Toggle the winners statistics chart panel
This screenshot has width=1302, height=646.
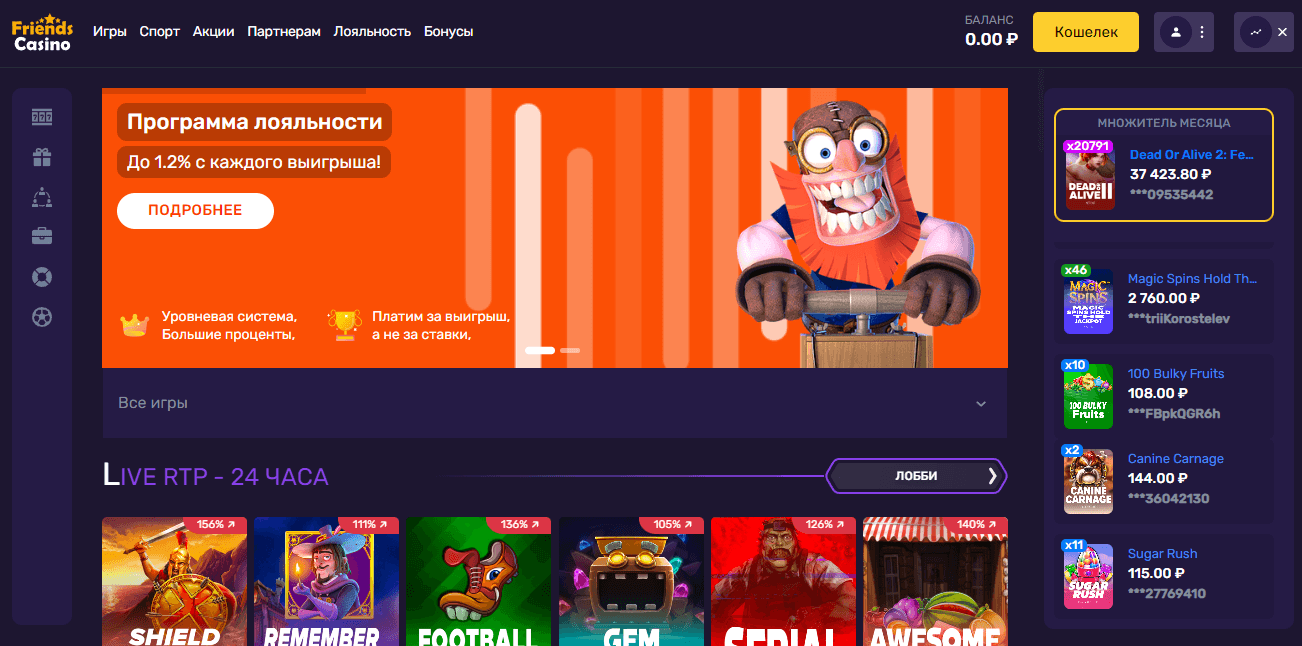(1255, 32)
